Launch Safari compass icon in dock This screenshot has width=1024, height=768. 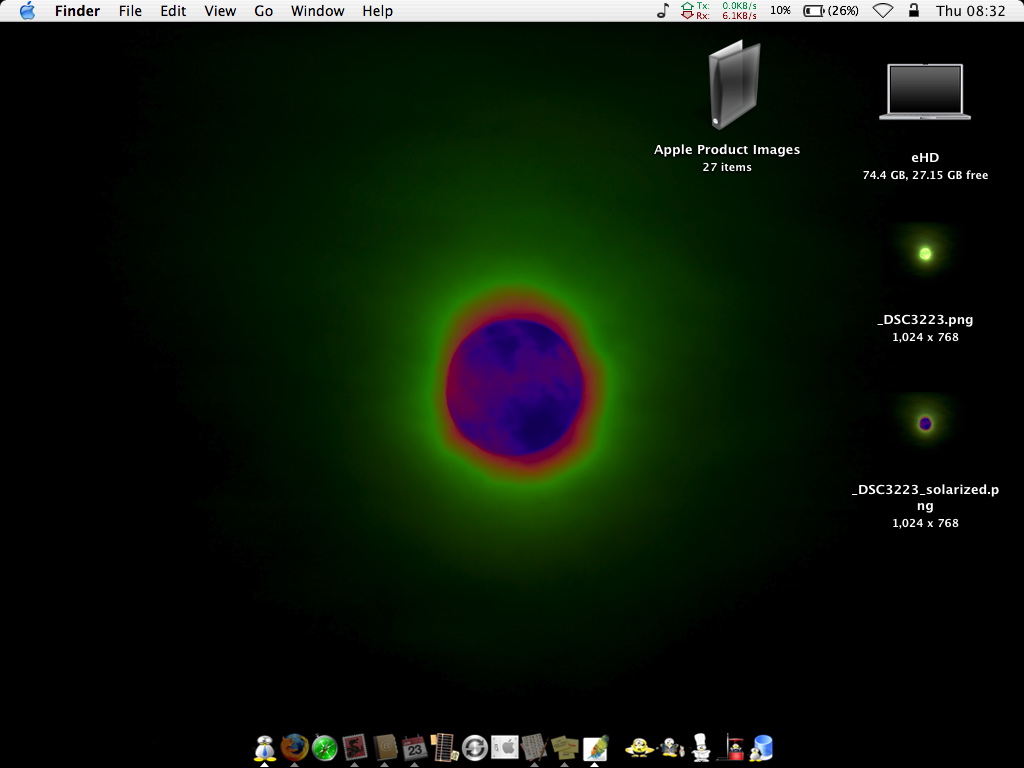324,747
